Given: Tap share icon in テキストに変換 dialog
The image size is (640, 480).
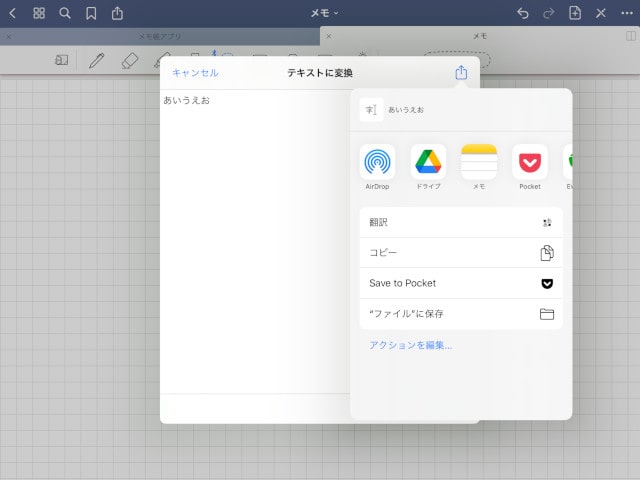Looking at the screenshot, I should tap(461, 72).
